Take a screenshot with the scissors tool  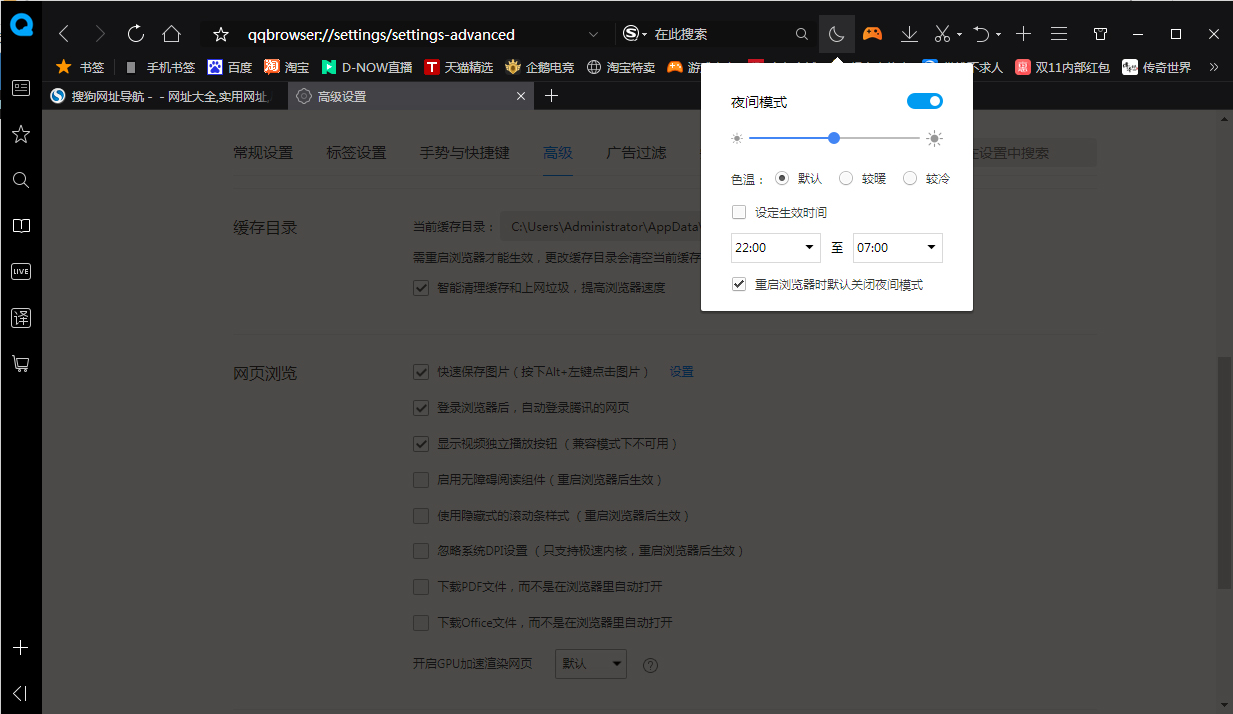pyautogui.click(x=941, y=33)
